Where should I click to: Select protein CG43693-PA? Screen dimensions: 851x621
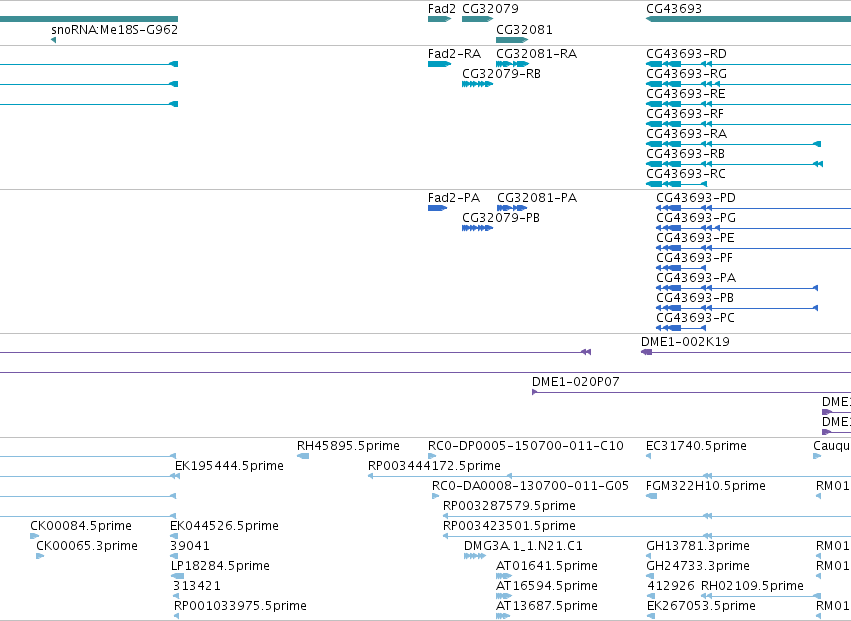[x=696, y=278]
